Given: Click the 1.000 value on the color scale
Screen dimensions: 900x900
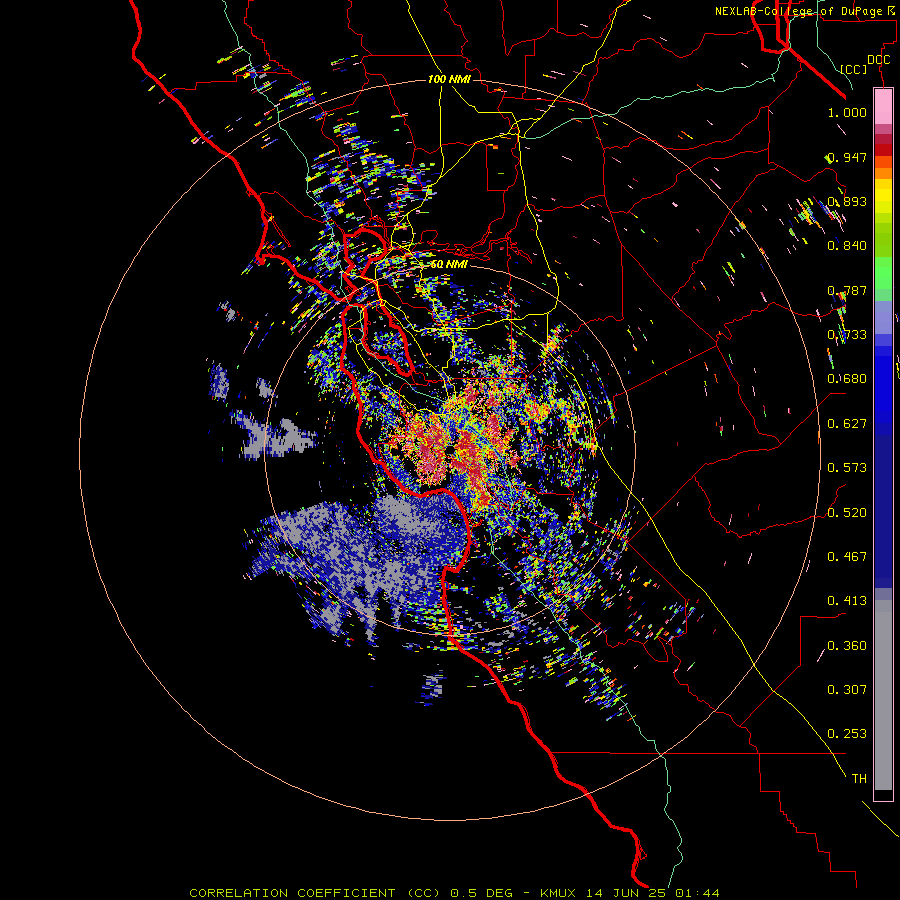Looking at the screenshot, I should pos(847,112).
